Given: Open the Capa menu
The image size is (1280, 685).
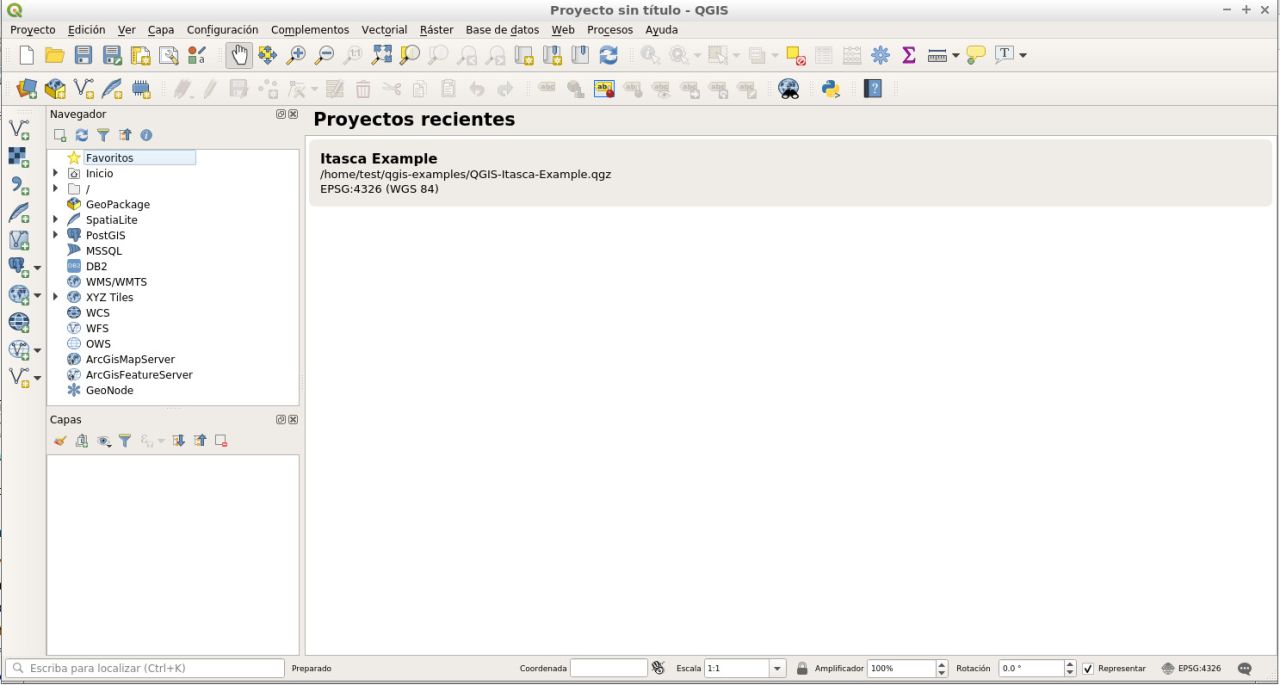Looking at the screenshot, I should click(x=161, y=30).
